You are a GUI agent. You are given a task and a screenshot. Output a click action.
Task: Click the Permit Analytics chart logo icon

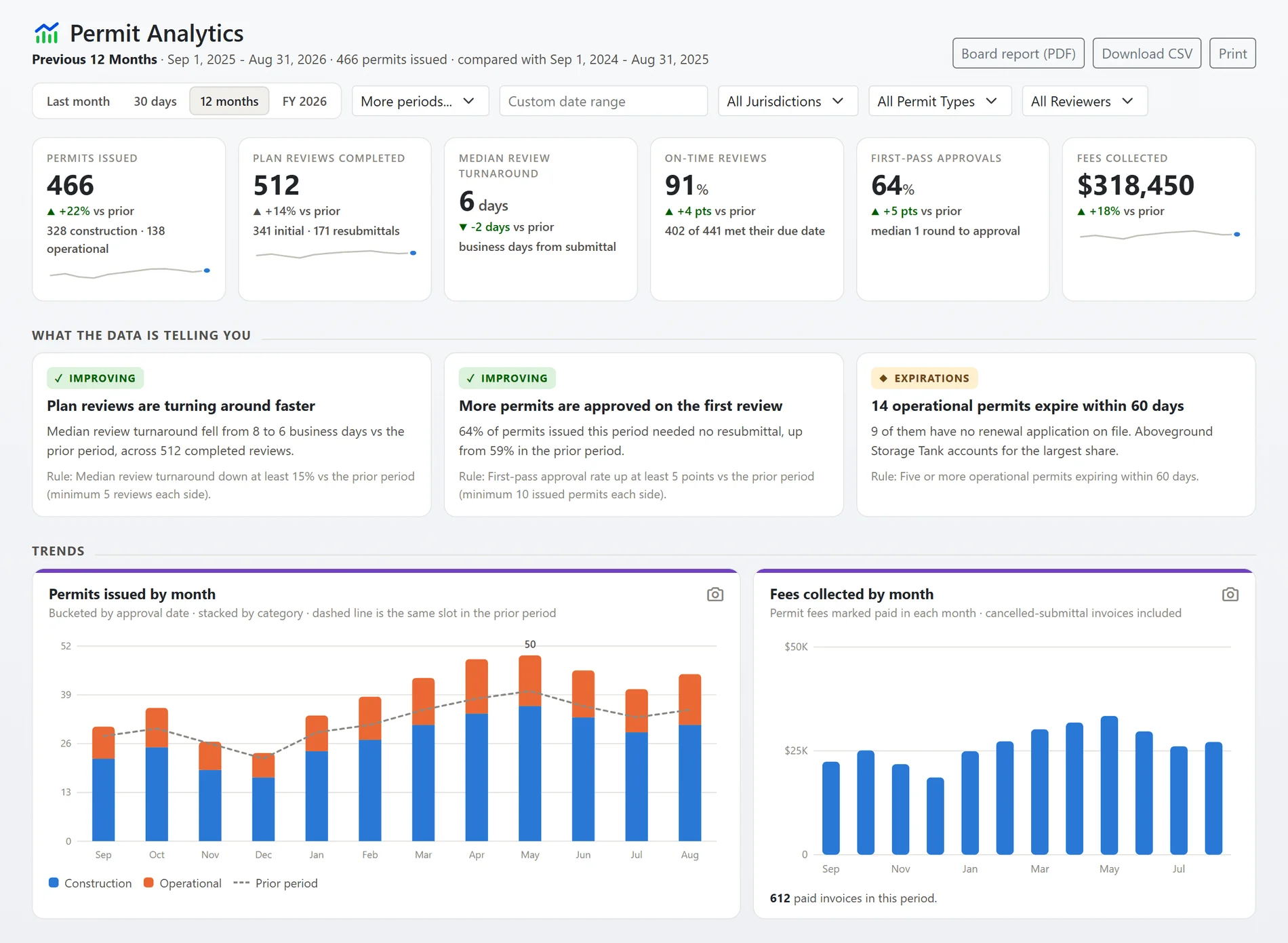click(47, 33)
